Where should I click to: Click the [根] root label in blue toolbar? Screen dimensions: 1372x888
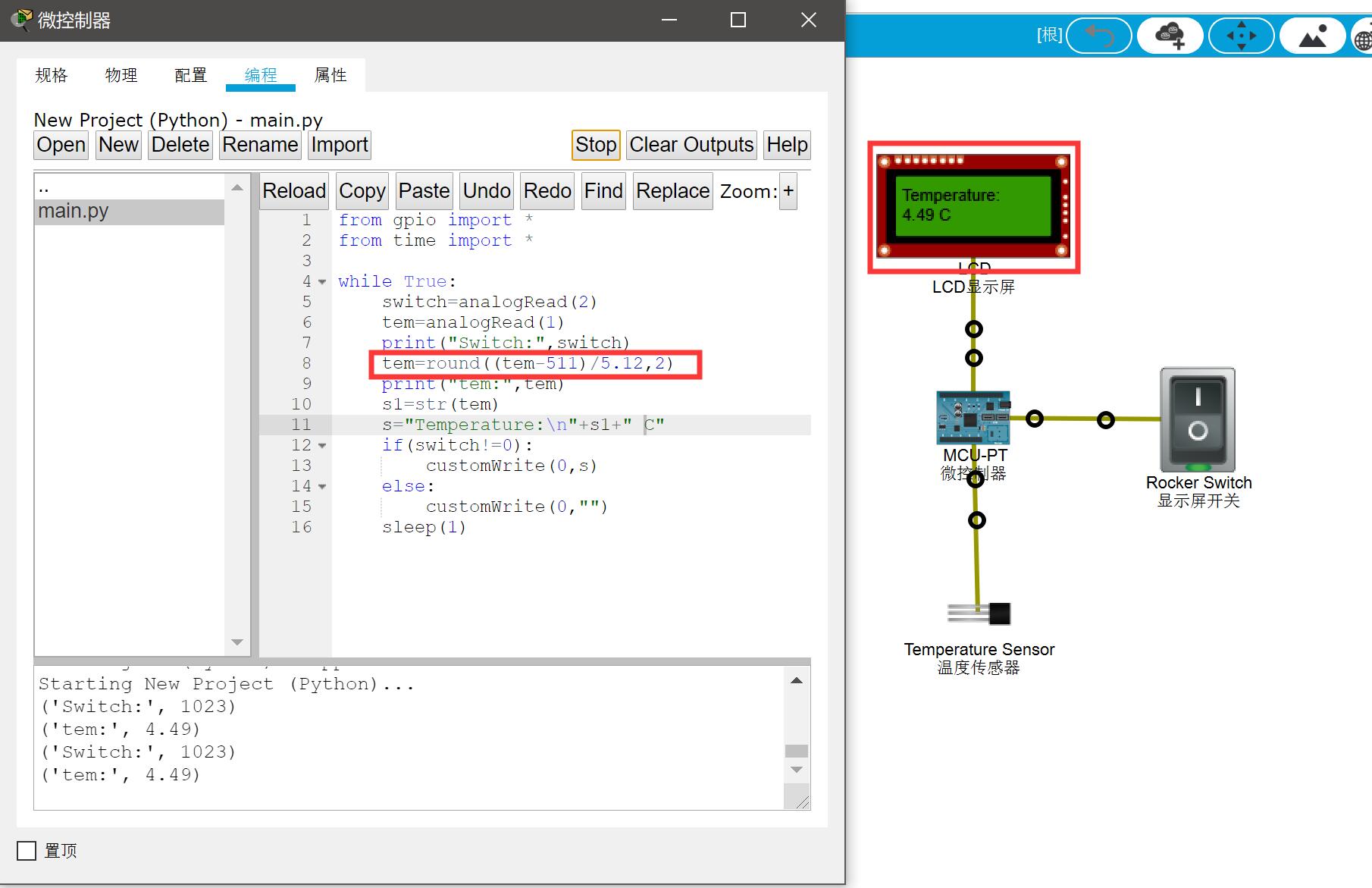[1050, 35]
